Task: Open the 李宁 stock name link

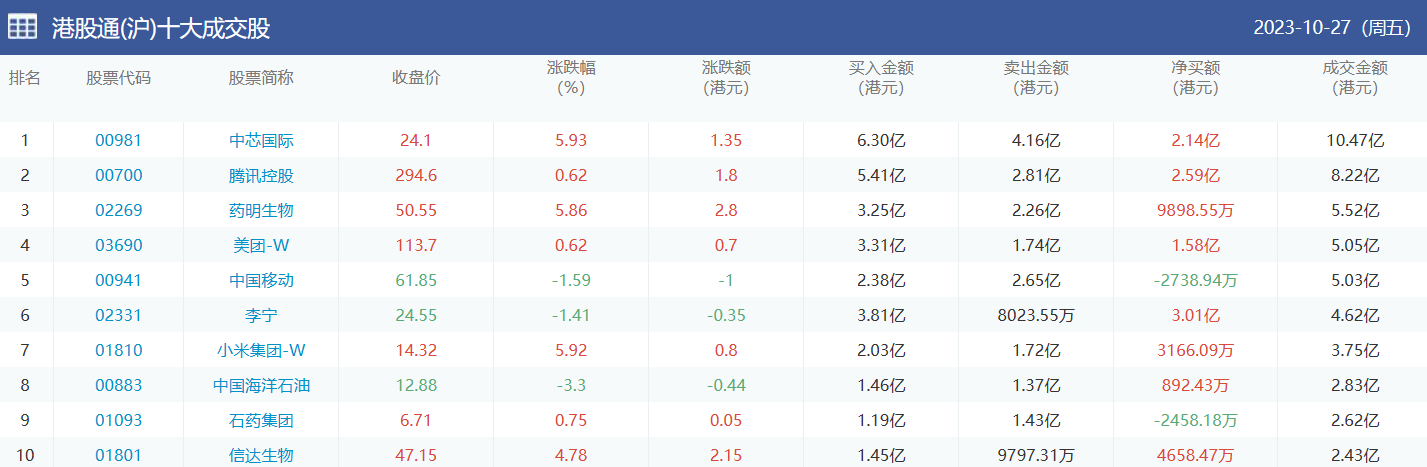Action: point(261,316)
